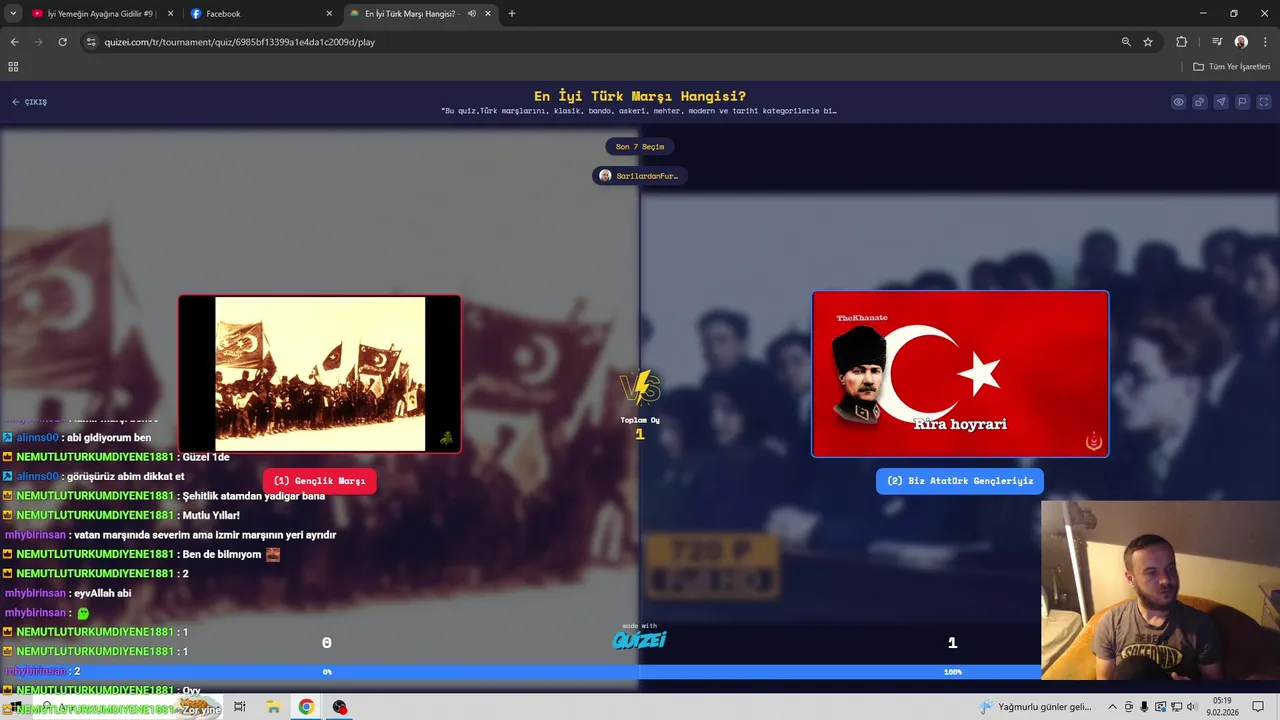Open the Yağmurlu günler weather widget

tap(1036, 707)
